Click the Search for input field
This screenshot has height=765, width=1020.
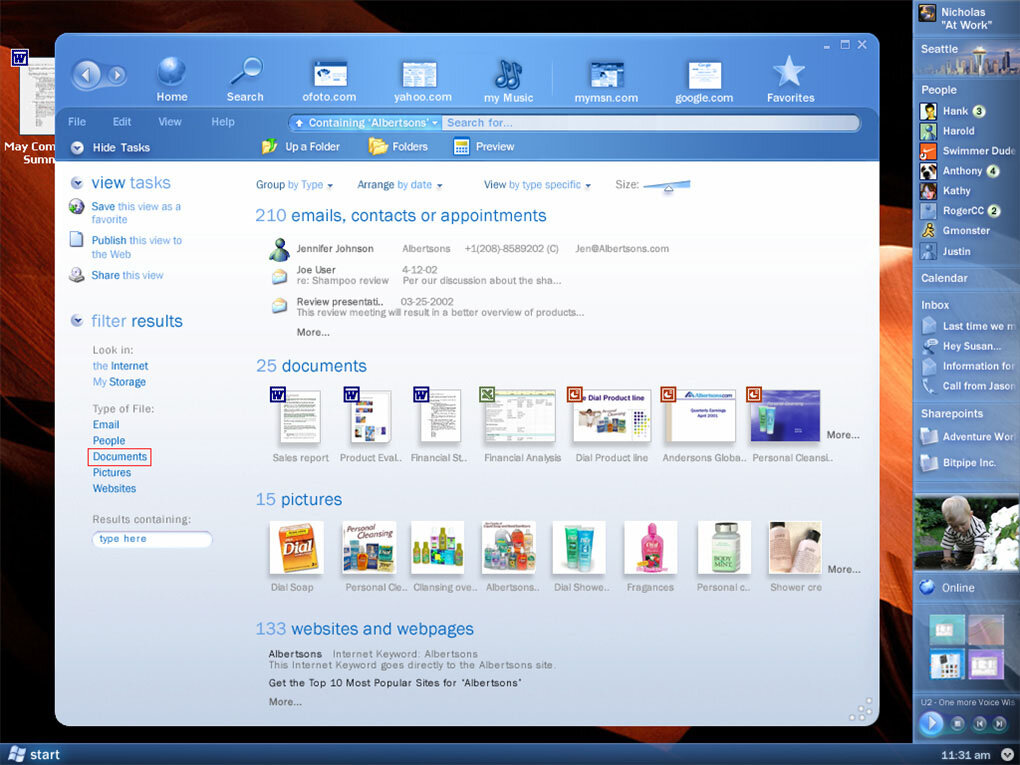point(651,122)
